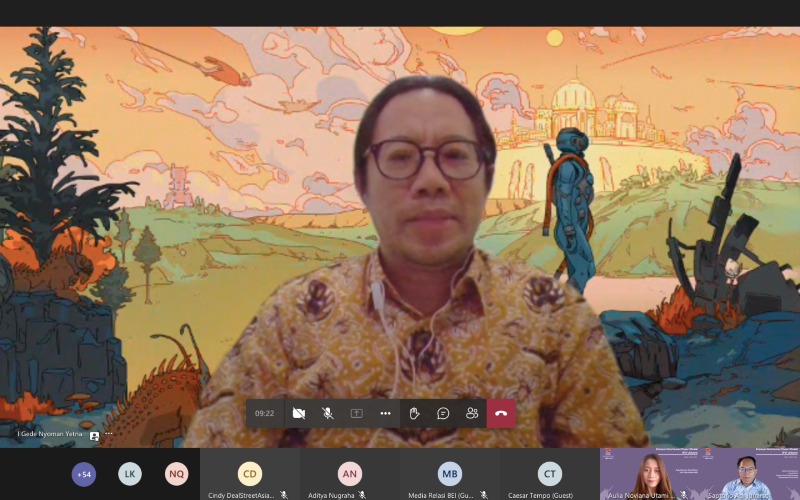Select the LK participant avatar

click(x=130, y=474)
